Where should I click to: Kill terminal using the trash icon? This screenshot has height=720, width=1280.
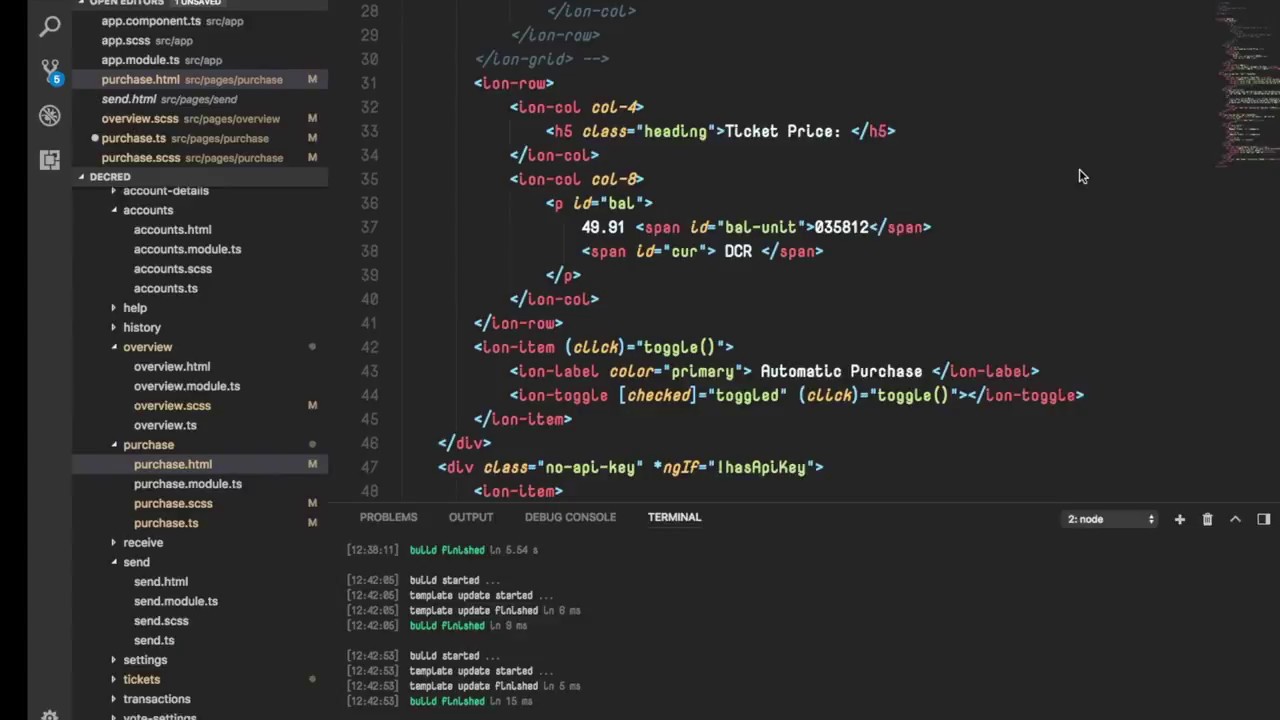(x=1207, y=519)
